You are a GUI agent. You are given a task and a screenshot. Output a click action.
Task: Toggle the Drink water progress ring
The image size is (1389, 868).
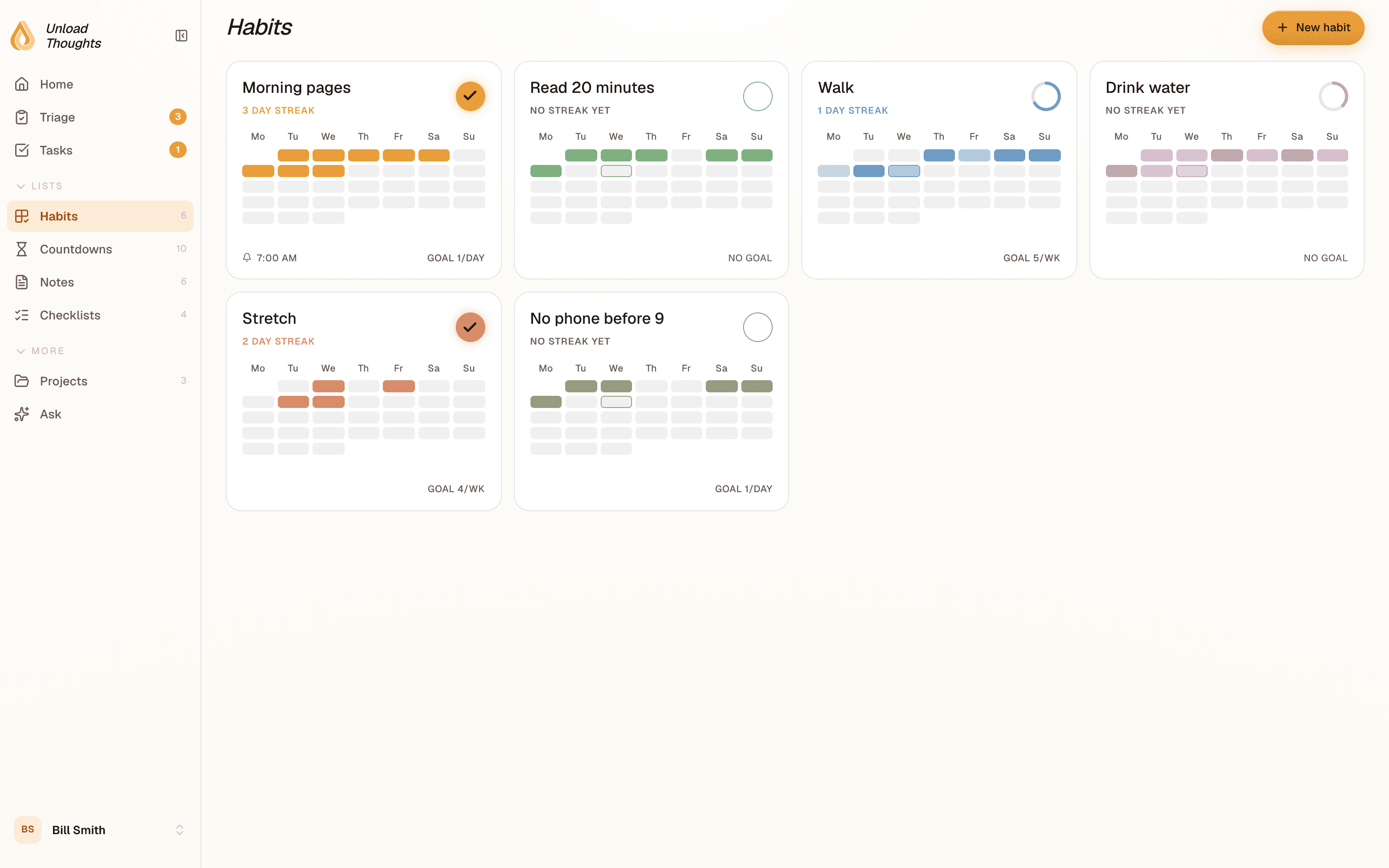[x=1333, y=96]
